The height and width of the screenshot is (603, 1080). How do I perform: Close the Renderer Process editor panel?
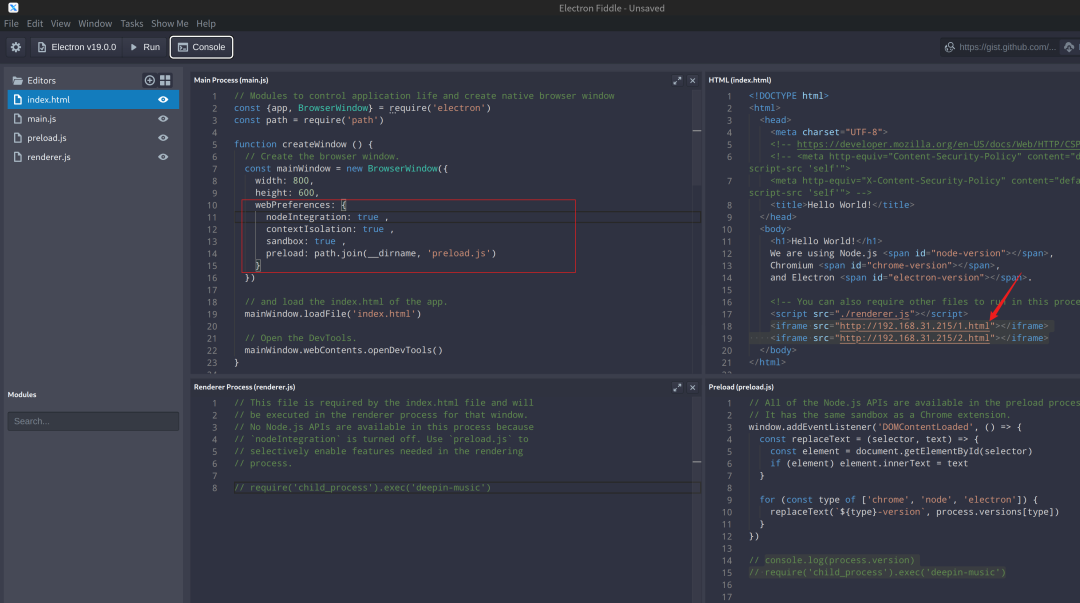point(692,386)
